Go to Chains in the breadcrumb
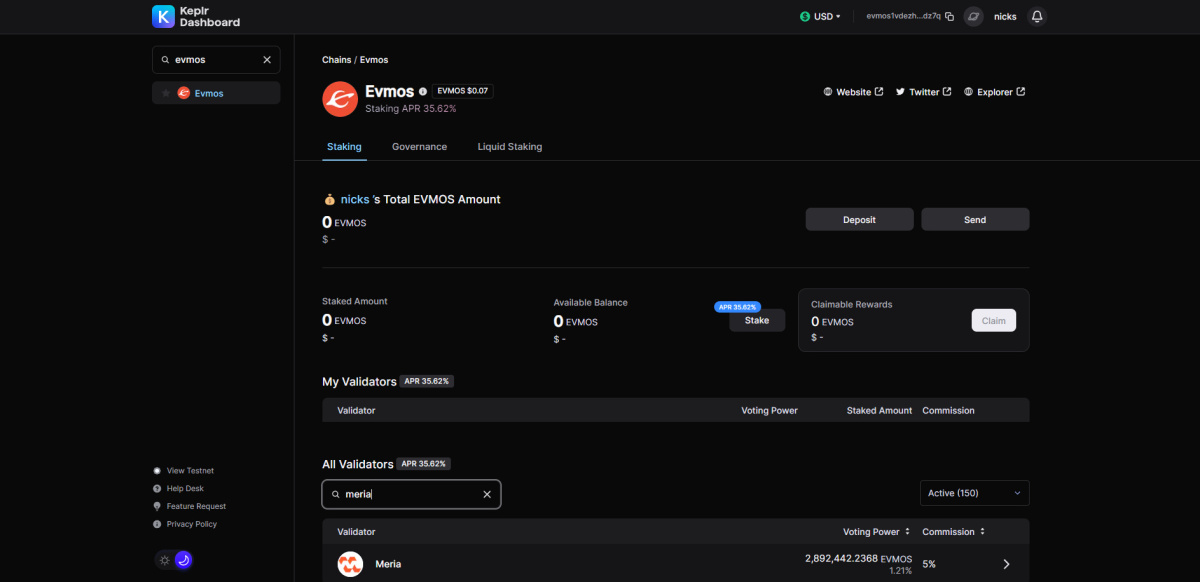Screen dimensions: 1200x582 (336, 60)
